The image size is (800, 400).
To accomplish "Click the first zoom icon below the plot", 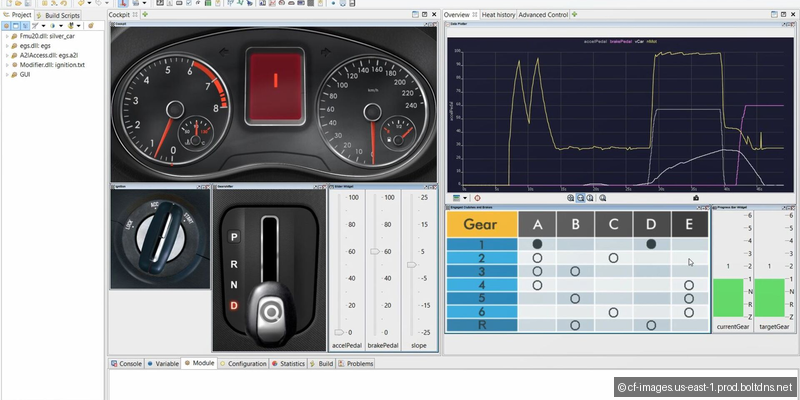I will [x=569, y=198].
